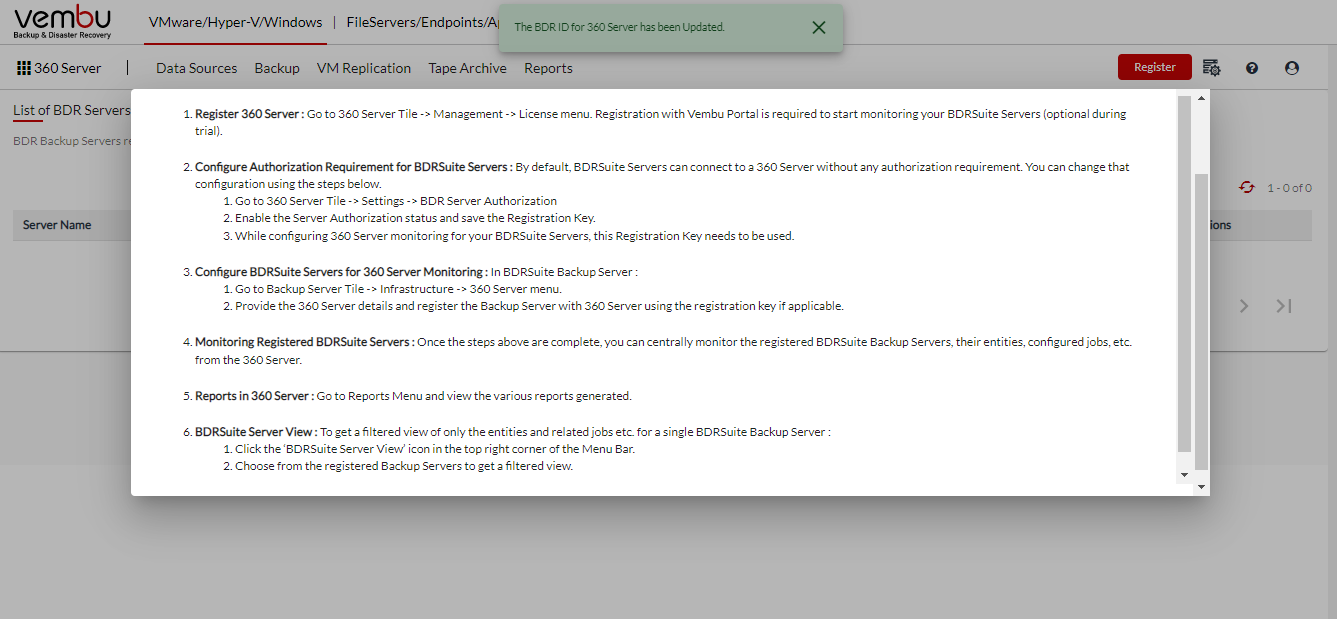Click "Enable the Server Authorization status" sub-step
1337x619 pixels.
click(x=415, y=218)
